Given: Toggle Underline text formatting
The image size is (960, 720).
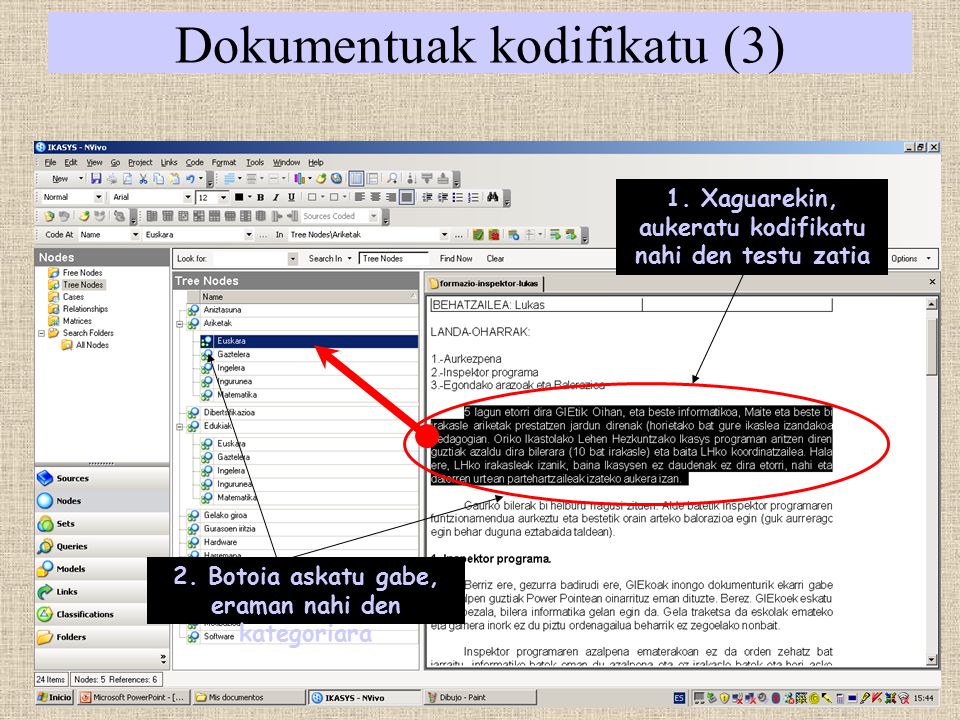Looking at the screenshot, I should [x=291, y=197].
